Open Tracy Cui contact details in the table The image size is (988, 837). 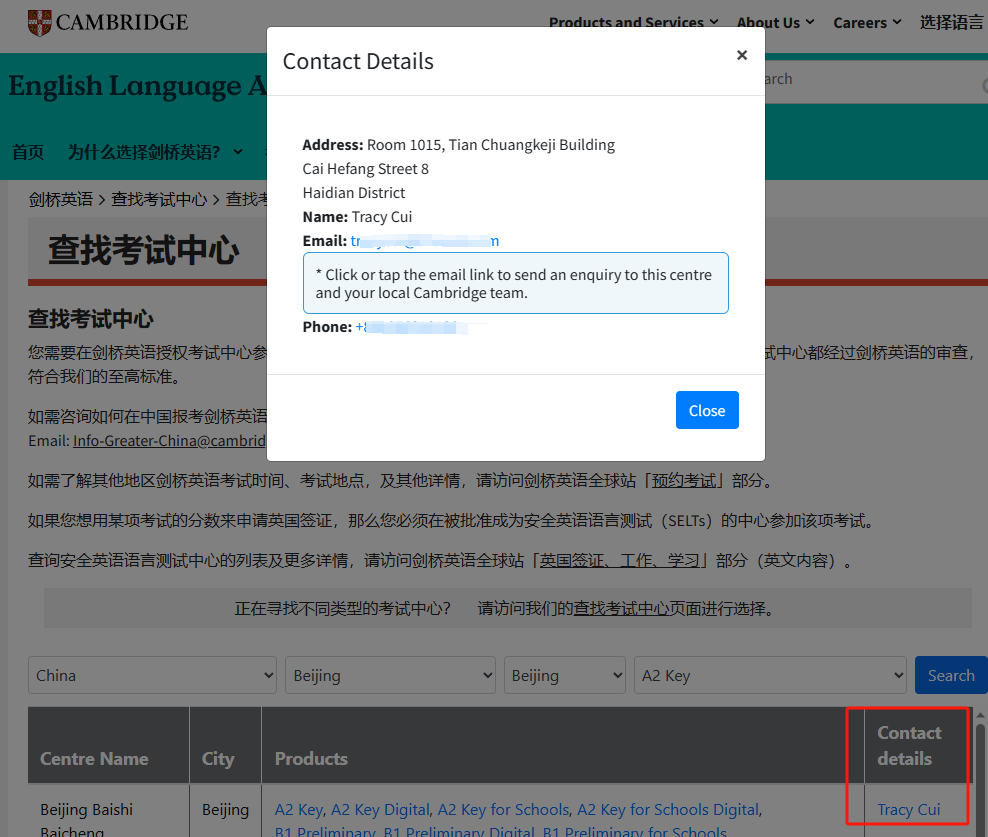pos(910,809)
